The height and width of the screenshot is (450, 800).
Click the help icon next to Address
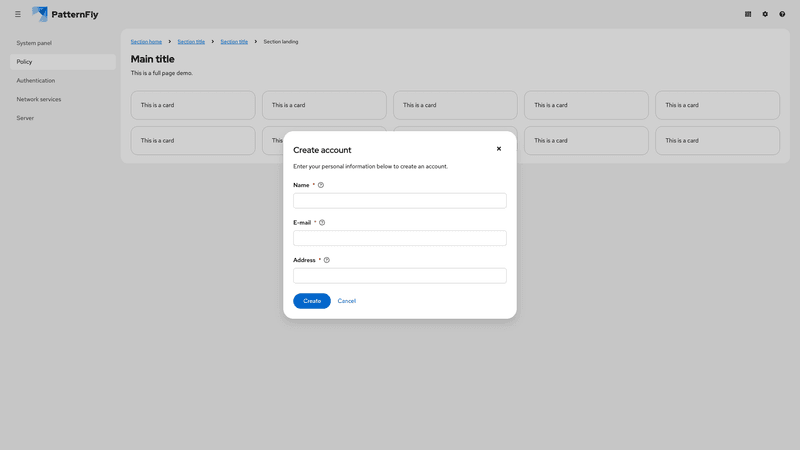(327, 260)
